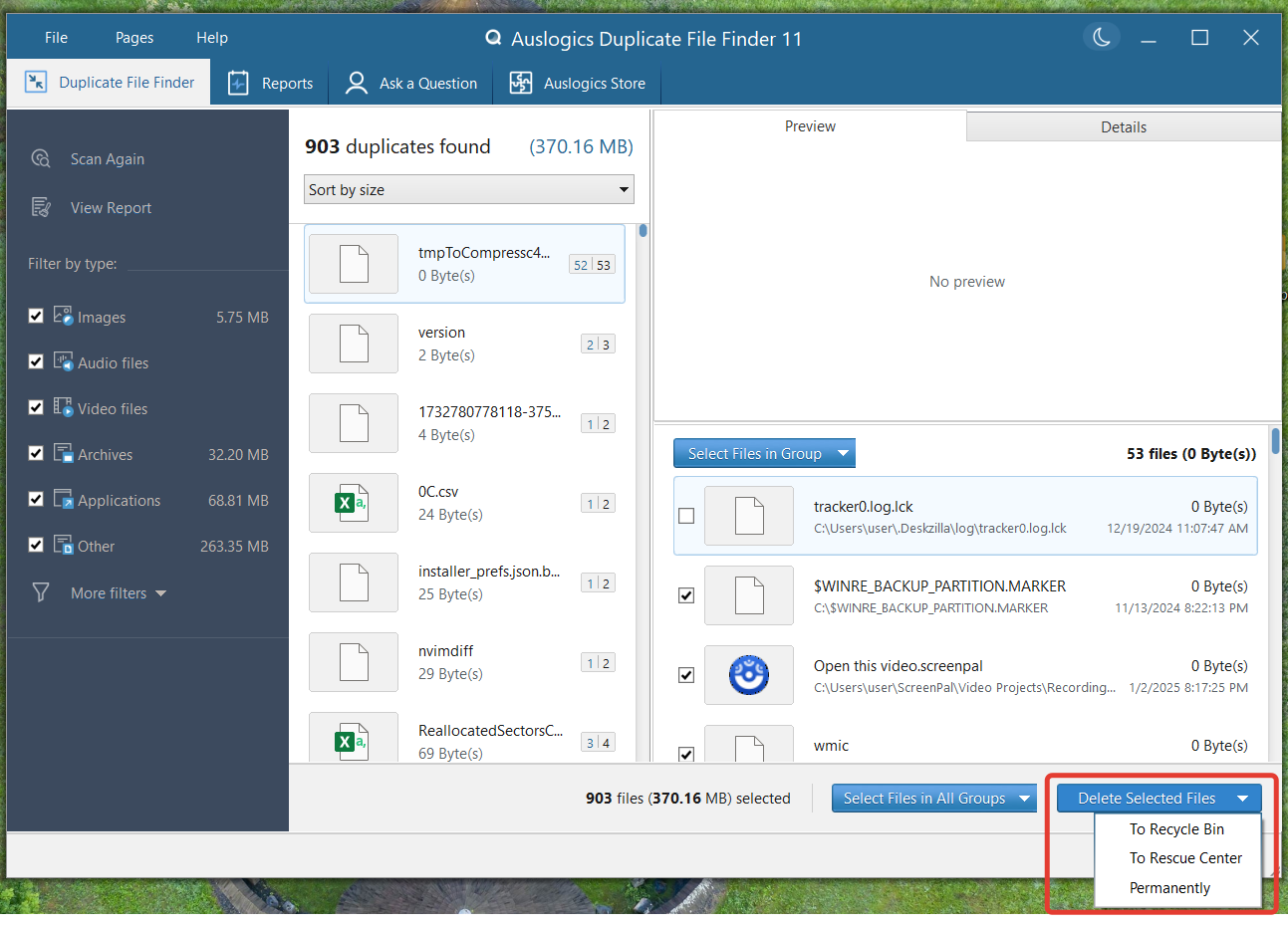Screen dimensions: 1288x928
Task: Choose To Rescue Center delete option
Action: tap(1177, 858)
